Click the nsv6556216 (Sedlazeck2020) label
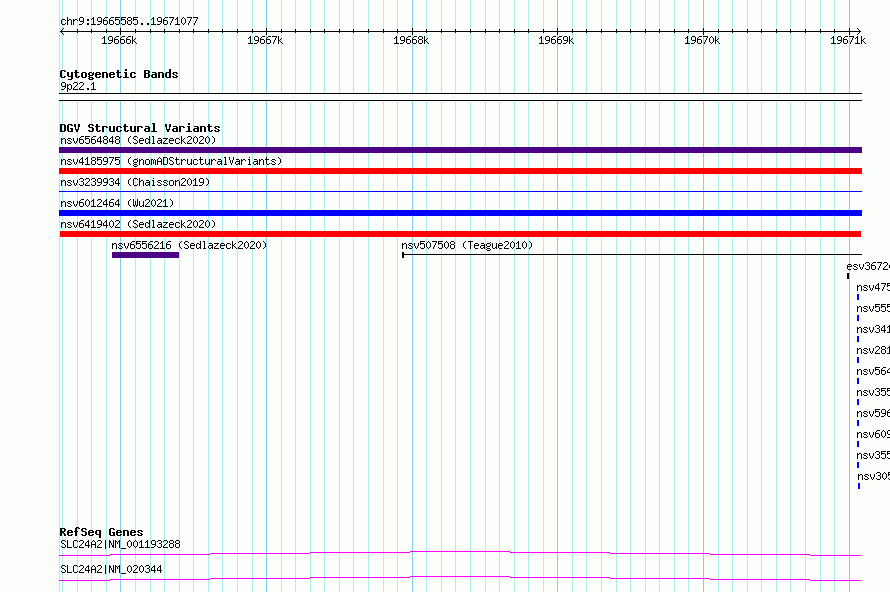The image size is (890, 592). coord(189,245)
